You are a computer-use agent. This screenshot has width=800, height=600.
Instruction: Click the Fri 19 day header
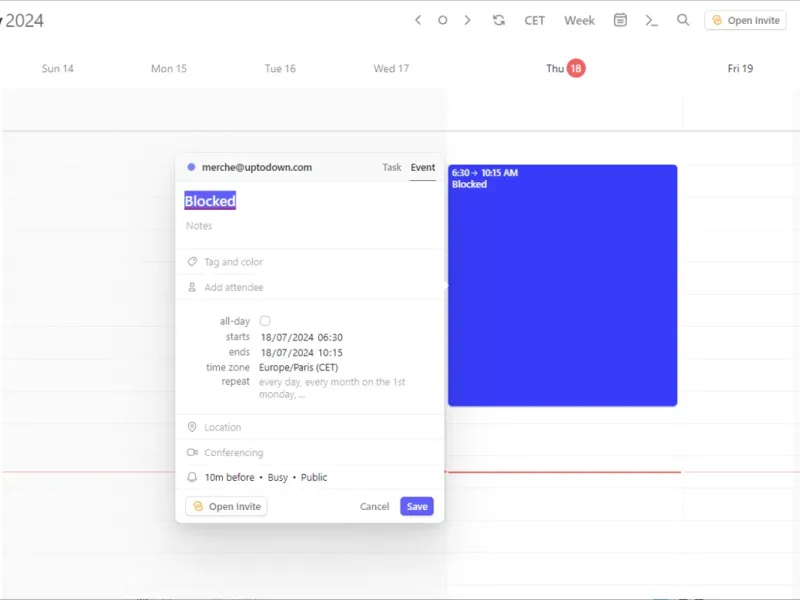click(740, 68)
